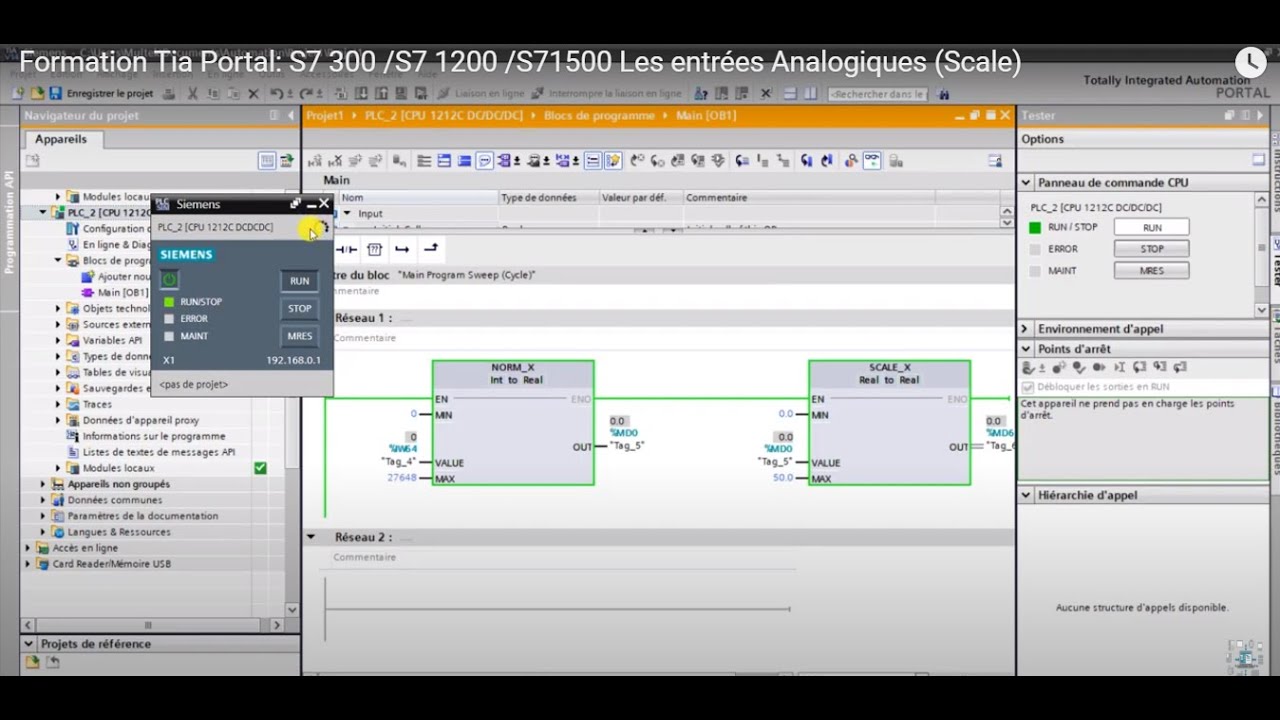Expand Langues & Ressources tree node
Viewport: 1280px width, 720px height.
click(x=43, y=532)
